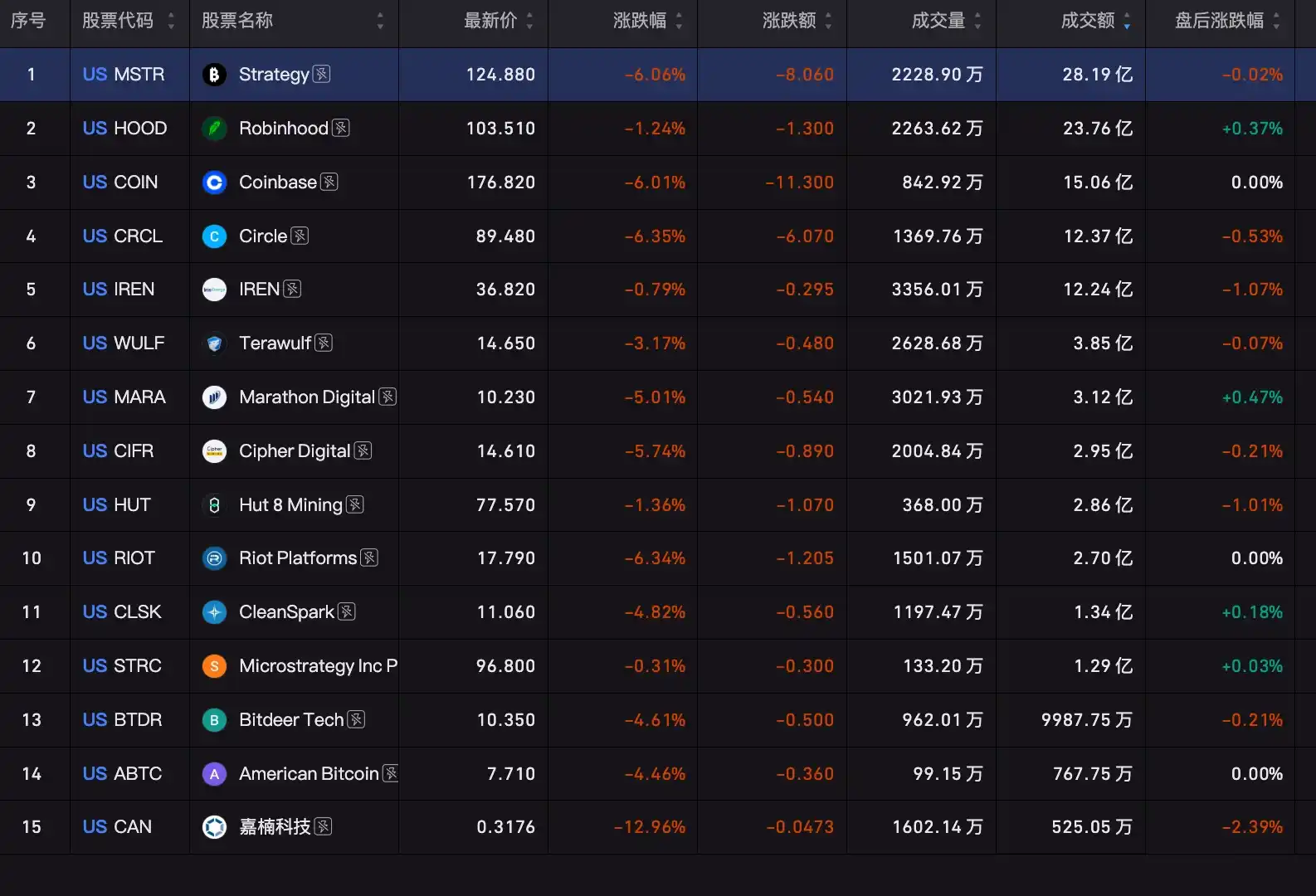Click the orange STRC logo
Screen dimensions: 1316x896
tap(214, 666)
